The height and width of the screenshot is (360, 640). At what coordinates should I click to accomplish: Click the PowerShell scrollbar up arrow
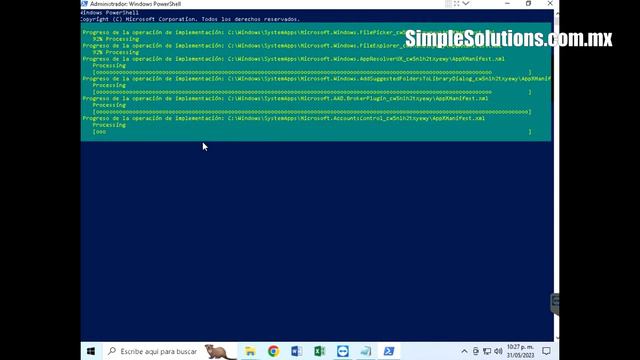557,13
